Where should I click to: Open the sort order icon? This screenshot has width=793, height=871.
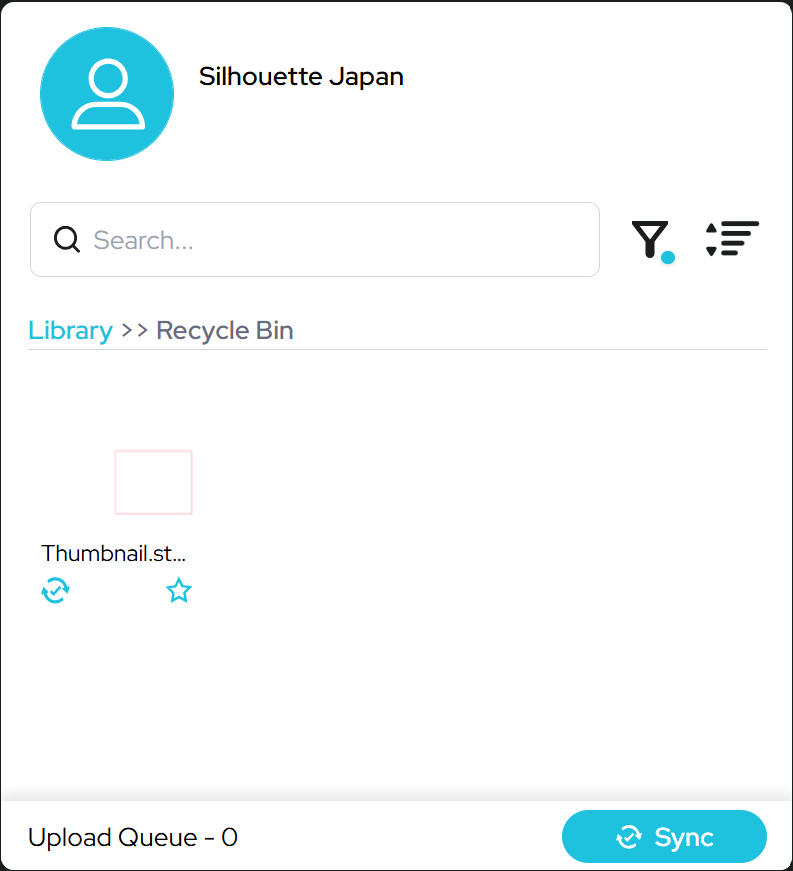tap(732, 239)
